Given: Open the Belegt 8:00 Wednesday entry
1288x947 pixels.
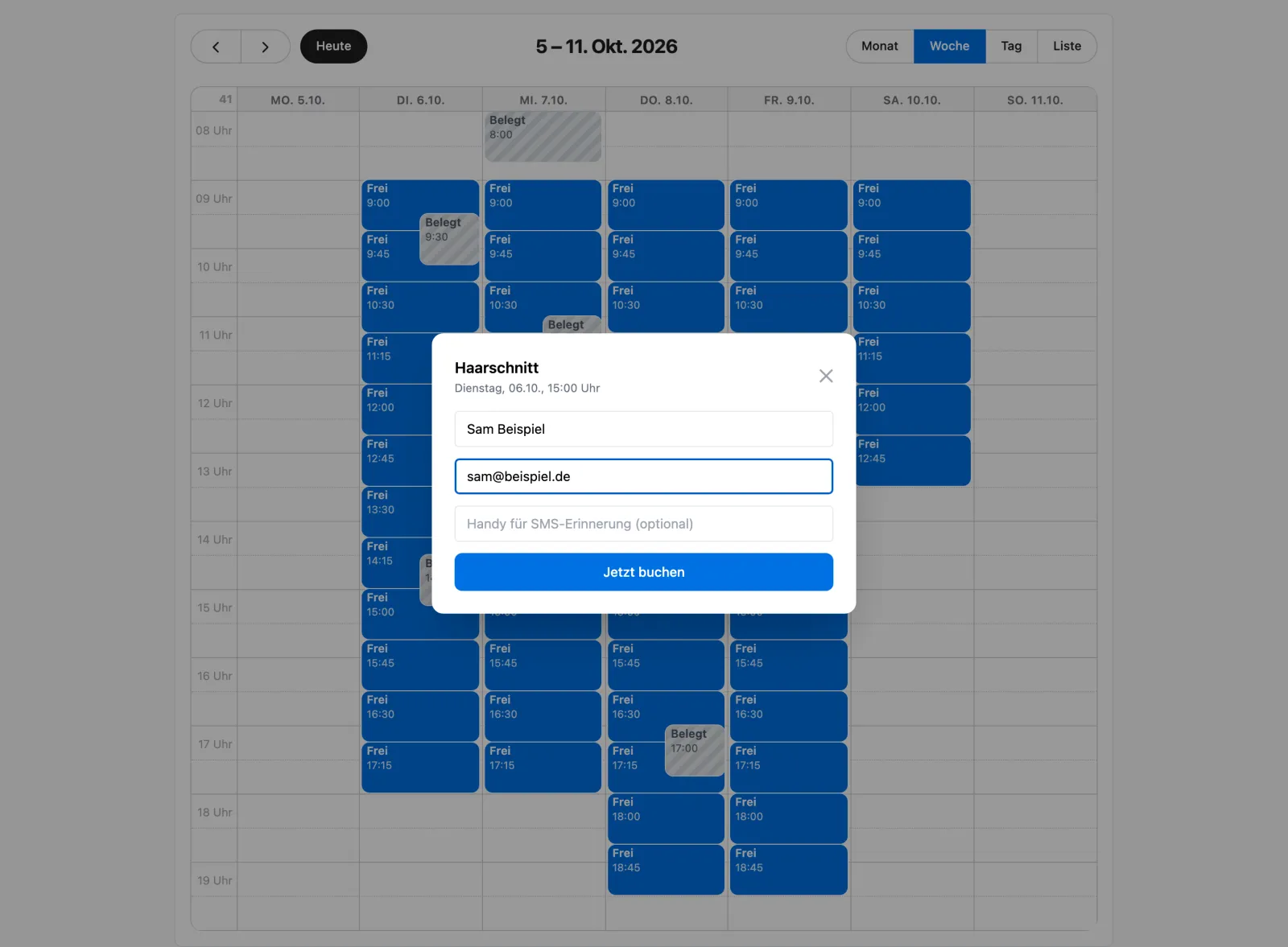Looking at the screenshot, I should tap(543, 137).
